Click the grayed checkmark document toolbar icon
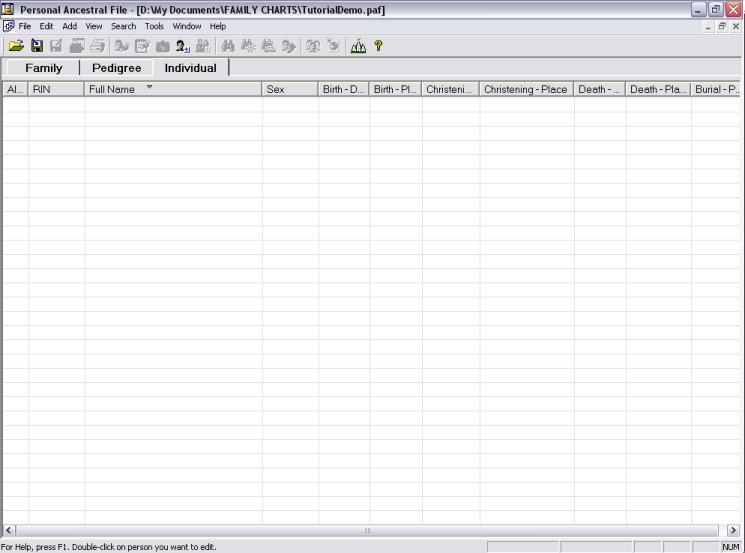The width and height of the screenshot is (745, 553). [x=56, y=46]
